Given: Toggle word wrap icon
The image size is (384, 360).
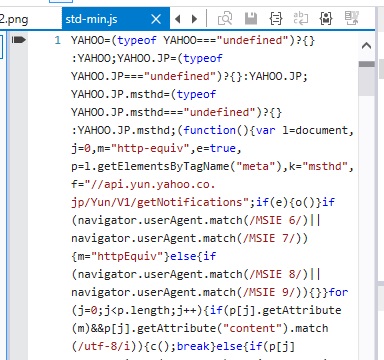Looking at the screenshot, I should (x=301, y=19).
